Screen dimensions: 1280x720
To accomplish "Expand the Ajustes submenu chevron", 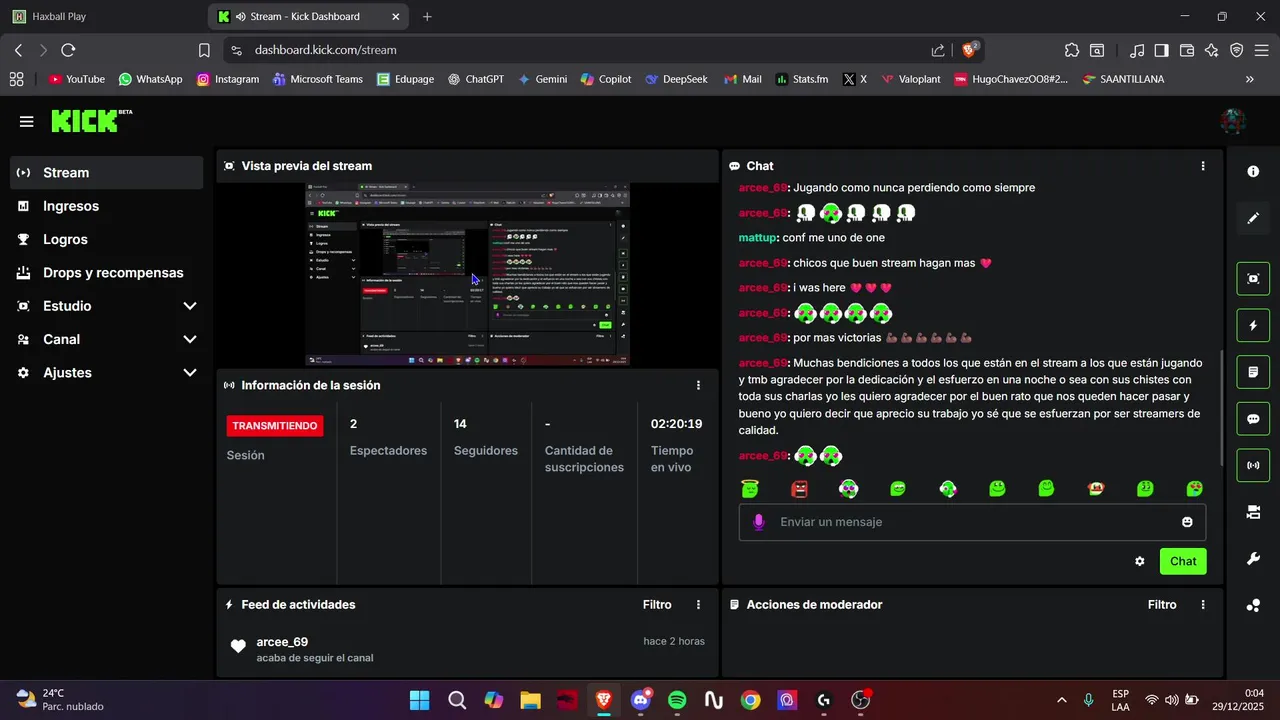I will point(190,372).
